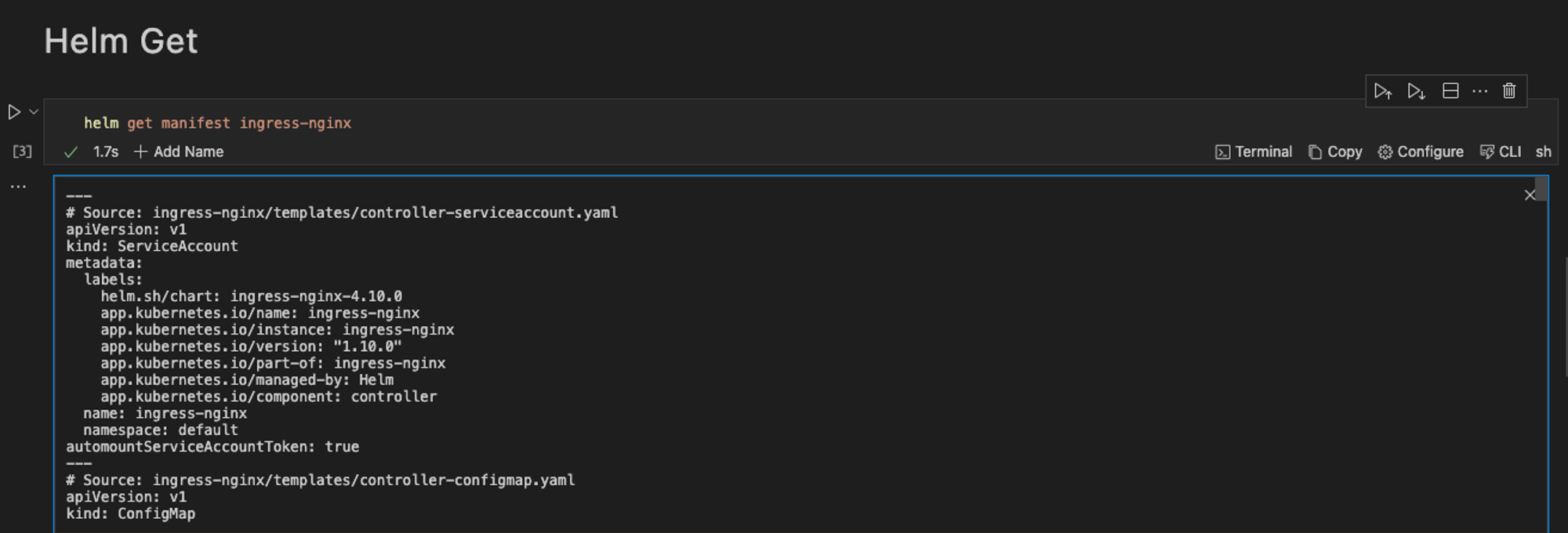
Task: Click Execute Cell and Below icon
Action: 1416,92
